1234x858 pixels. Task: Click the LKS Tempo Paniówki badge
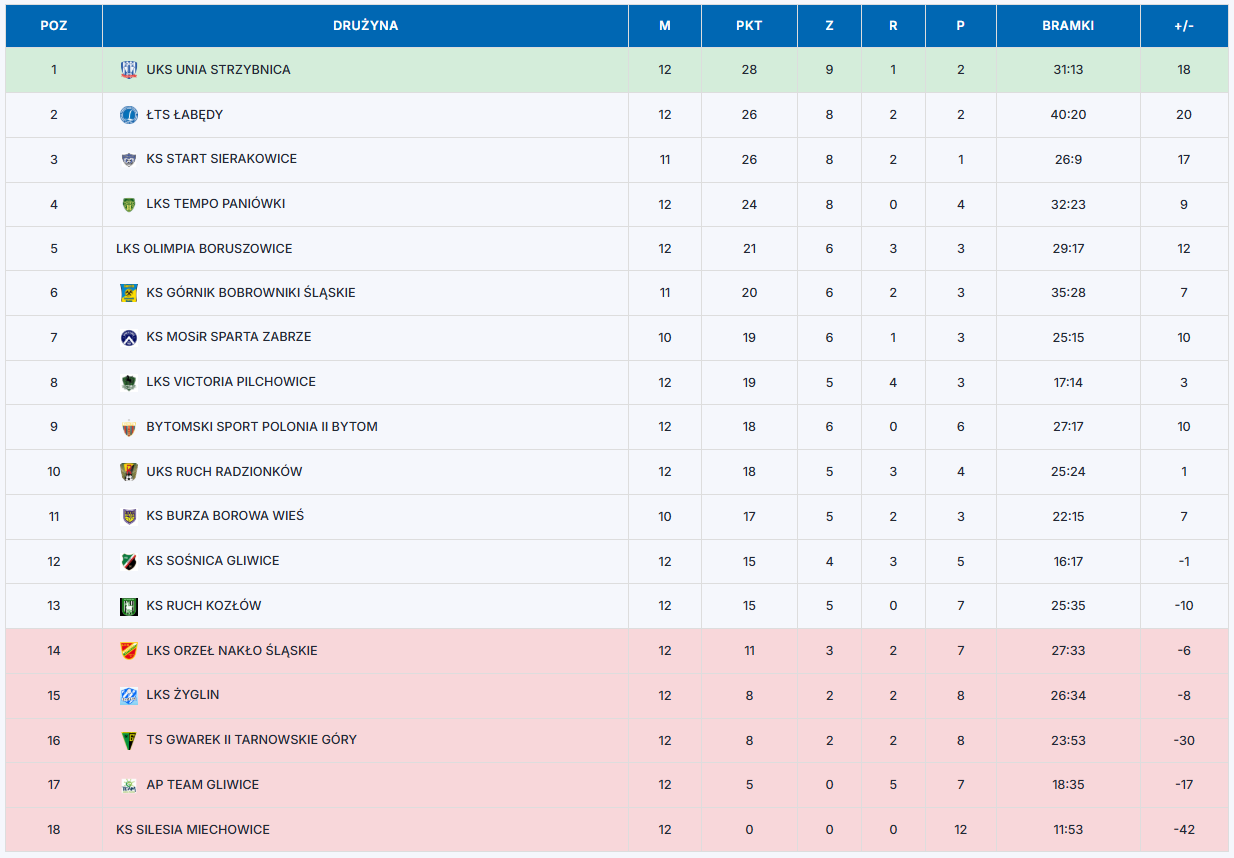(x=128, y=204)
